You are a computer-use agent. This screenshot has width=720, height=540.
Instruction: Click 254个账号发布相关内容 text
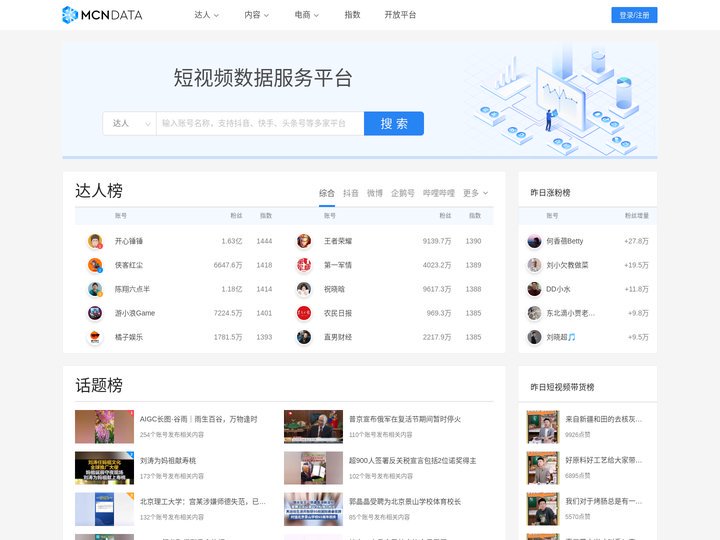pos(172,434)
